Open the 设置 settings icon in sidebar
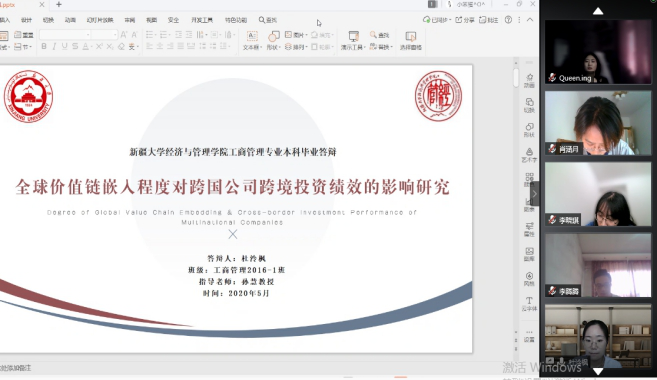 529,336
